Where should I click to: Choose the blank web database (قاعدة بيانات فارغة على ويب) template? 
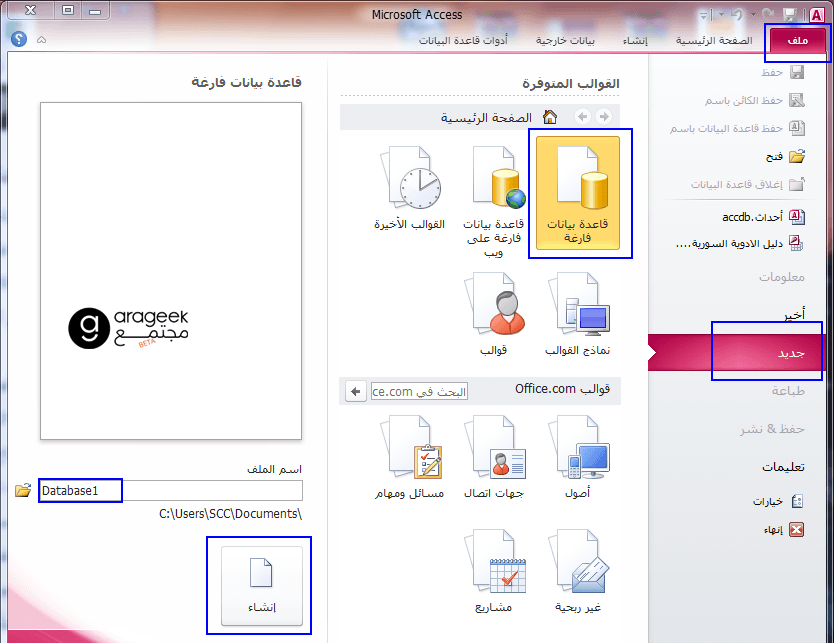tap(494, 202)
